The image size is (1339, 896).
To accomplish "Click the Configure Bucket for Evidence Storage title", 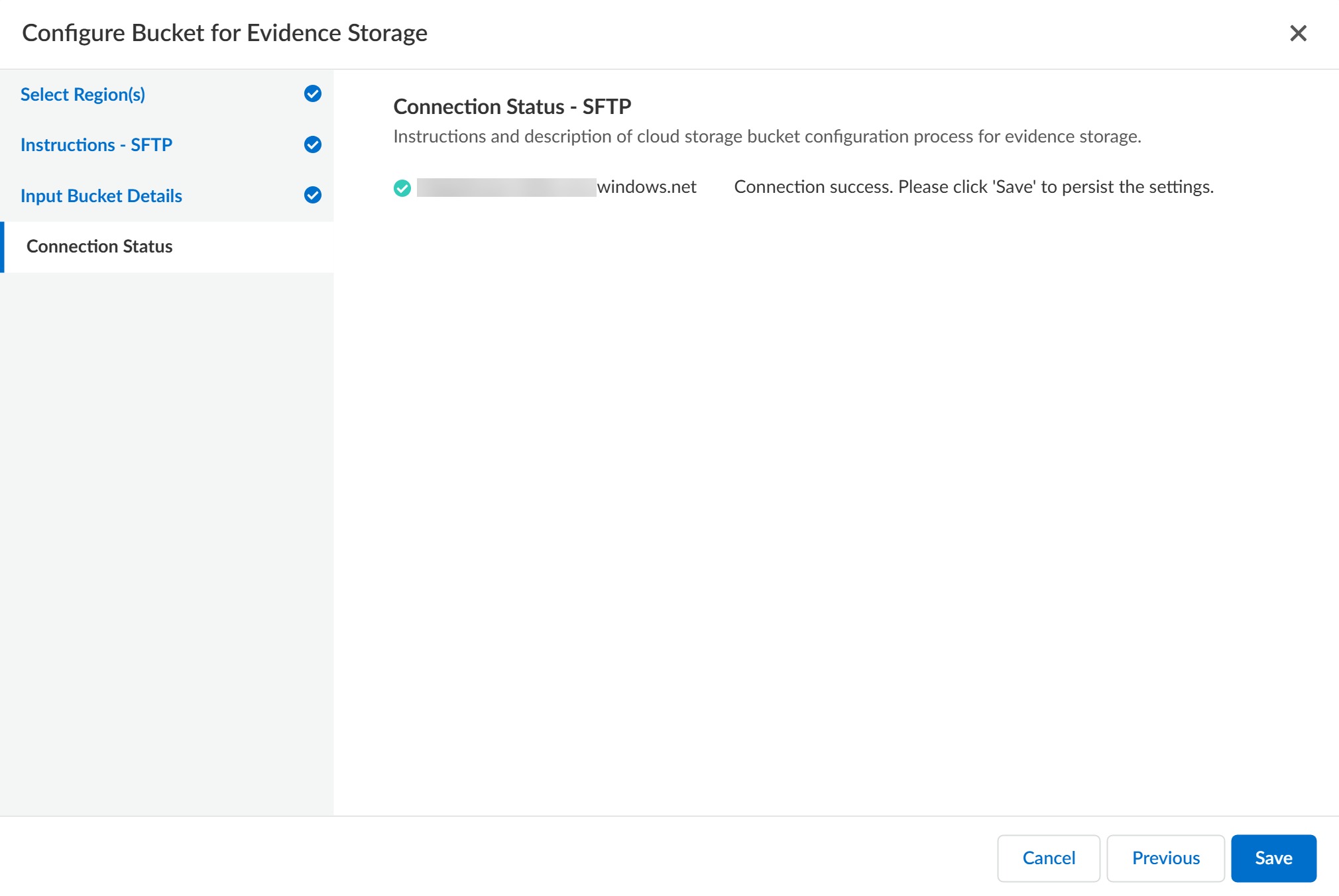I will pyautogui.click(x=225, y=33).
